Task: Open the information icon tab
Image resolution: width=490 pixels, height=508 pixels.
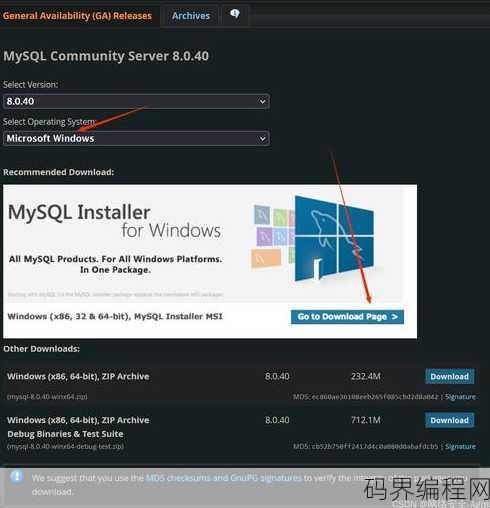Action: [235, 14]
